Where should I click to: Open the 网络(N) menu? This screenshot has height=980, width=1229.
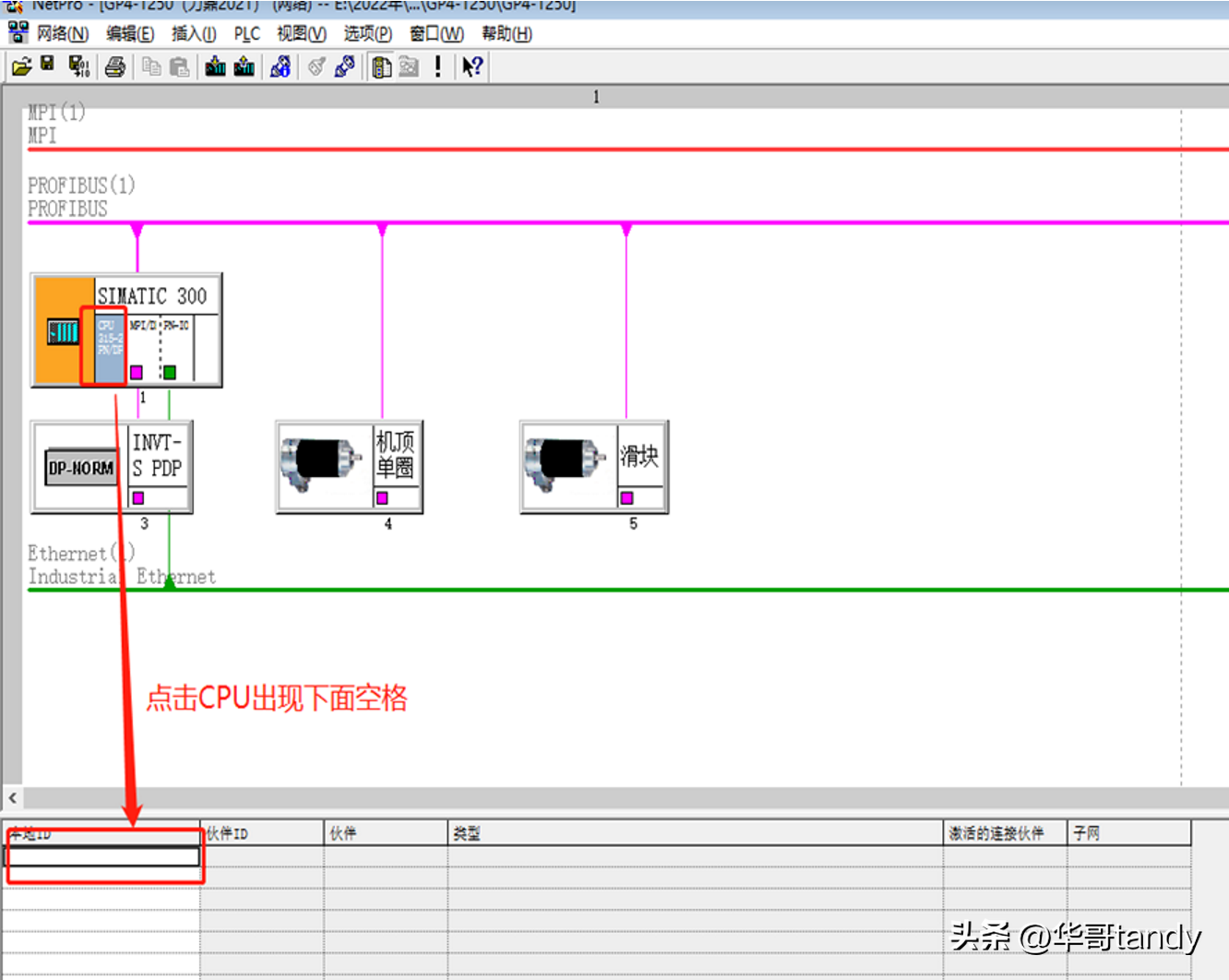pyautogui.click(x=61, y=34)
